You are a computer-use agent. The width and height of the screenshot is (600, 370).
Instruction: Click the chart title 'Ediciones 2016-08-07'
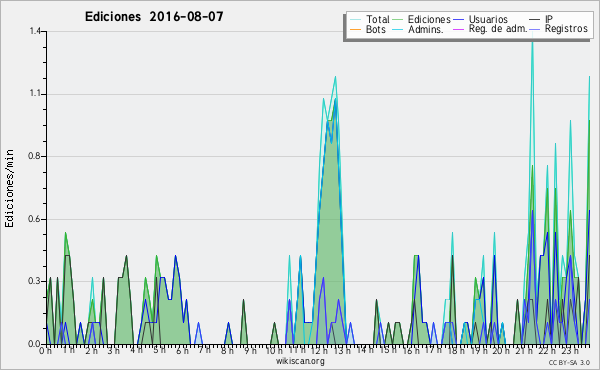click(x=154, y=17)
